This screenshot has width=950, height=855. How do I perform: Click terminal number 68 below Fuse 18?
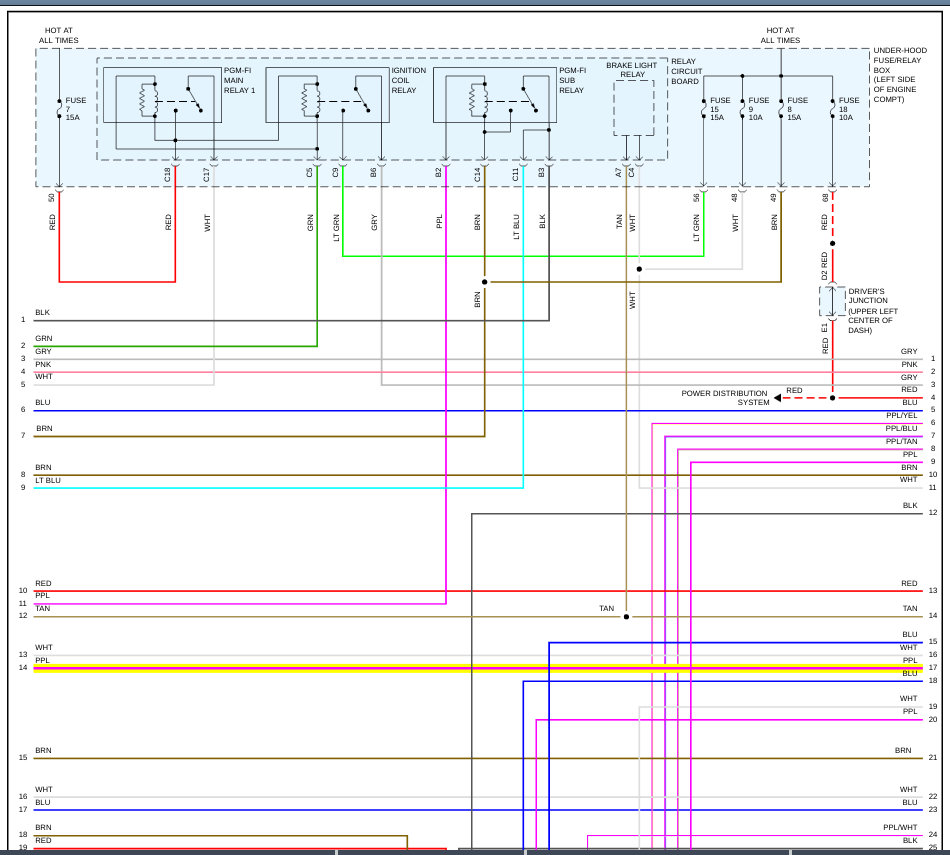825,198
